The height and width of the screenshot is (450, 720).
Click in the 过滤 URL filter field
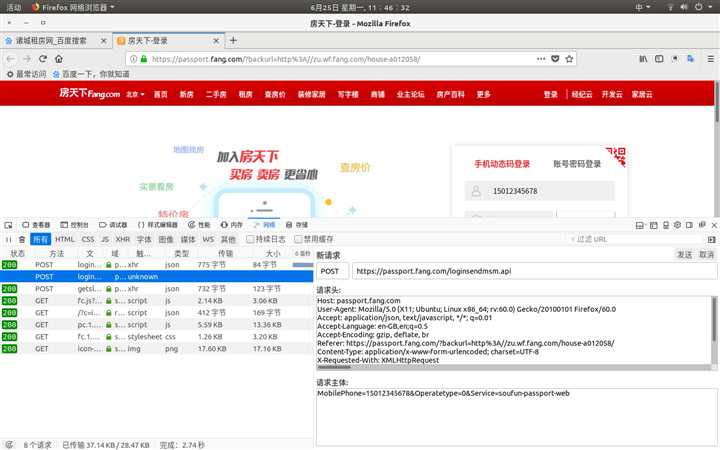[636, 239]
